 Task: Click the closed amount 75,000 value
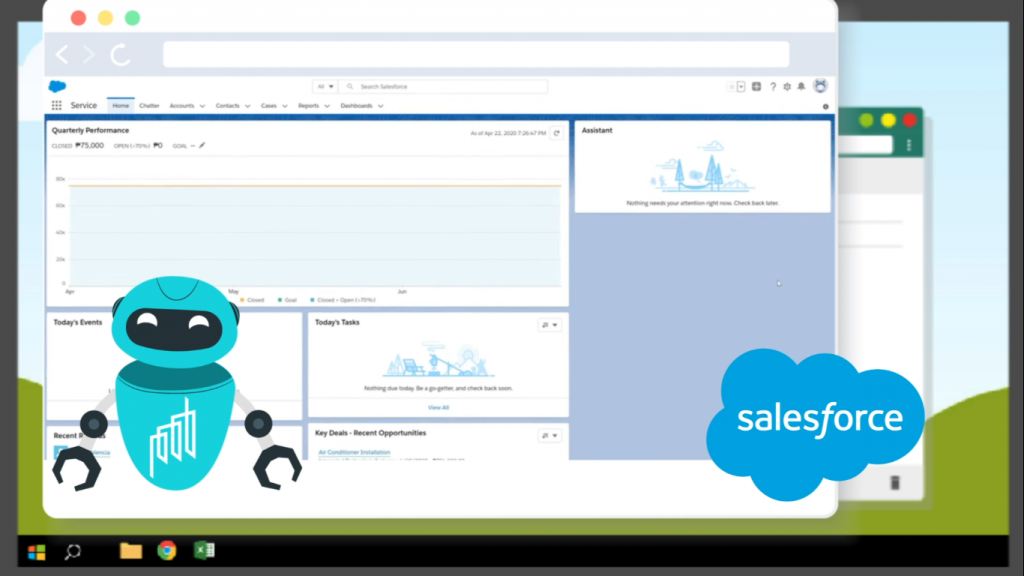tap(89, 146)
